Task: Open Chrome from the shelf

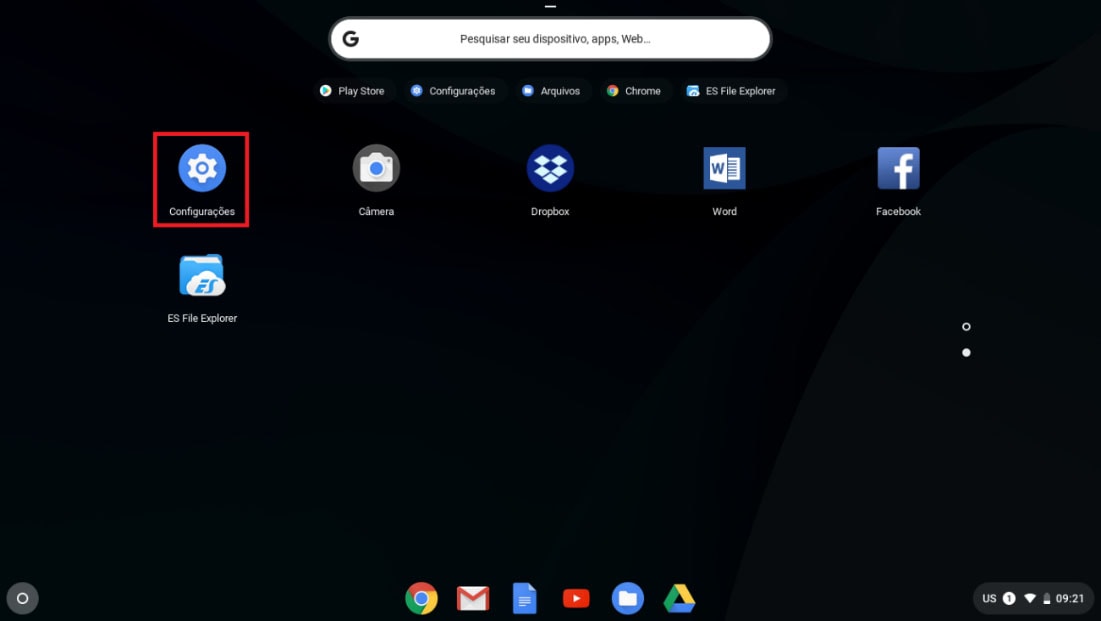Action: pos(421,599)
